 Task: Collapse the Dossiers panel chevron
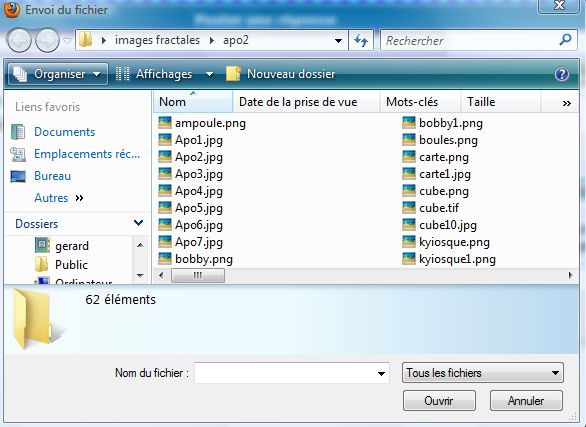[x=138, y=223]
